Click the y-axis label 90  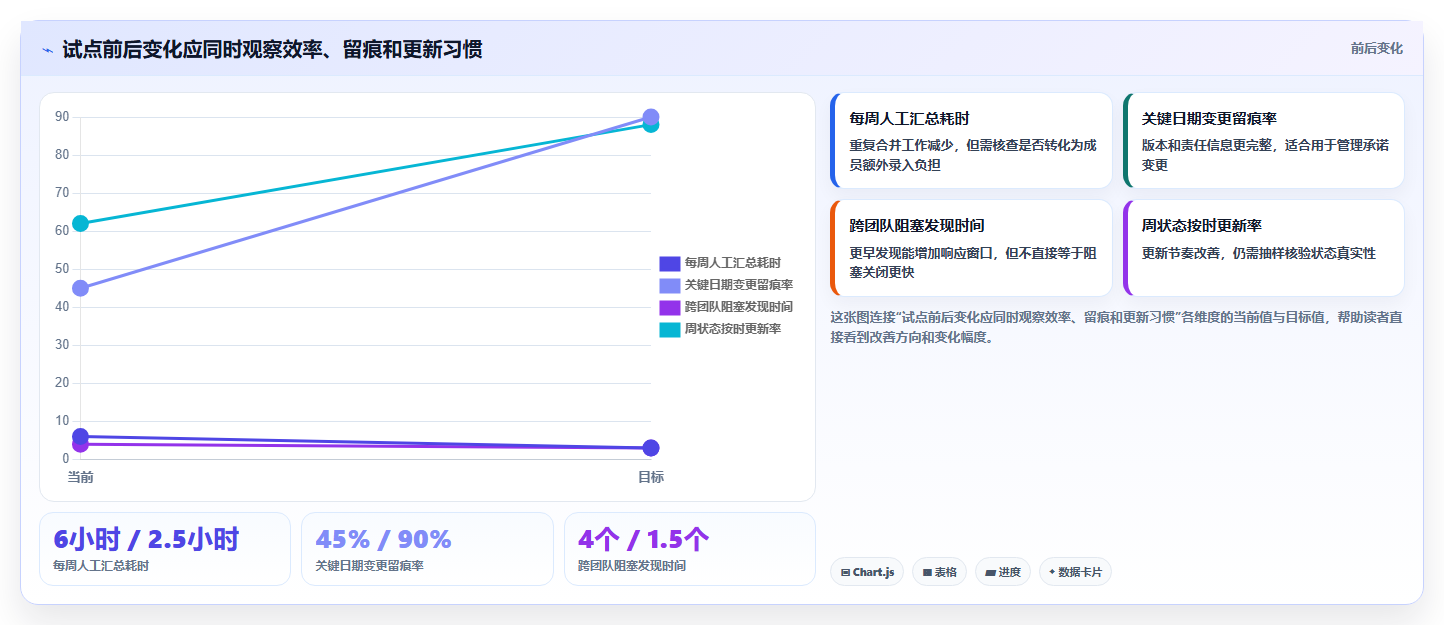coord(62,117)
